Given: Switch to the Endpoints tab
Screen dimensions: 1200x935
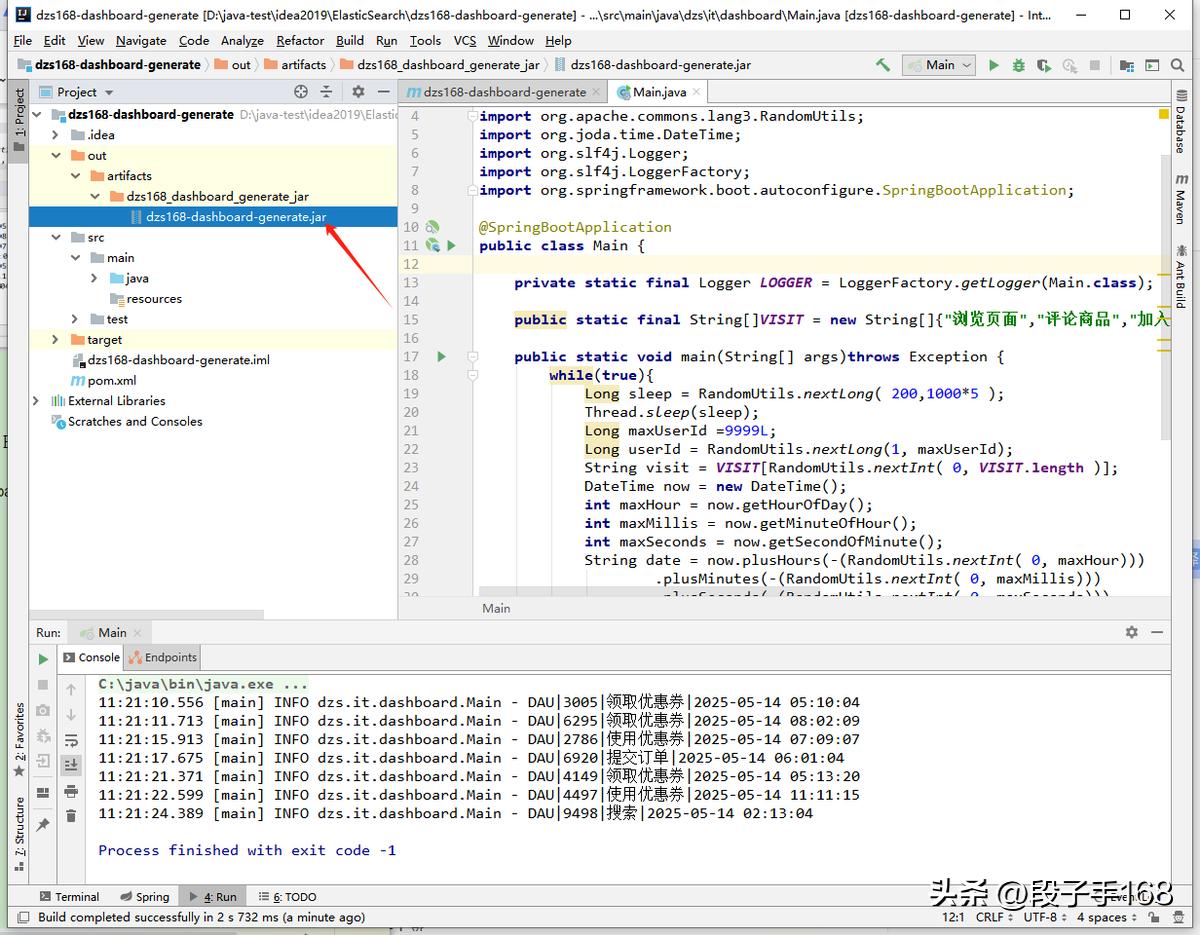Looking at the screenshot, I should [163, 657].
